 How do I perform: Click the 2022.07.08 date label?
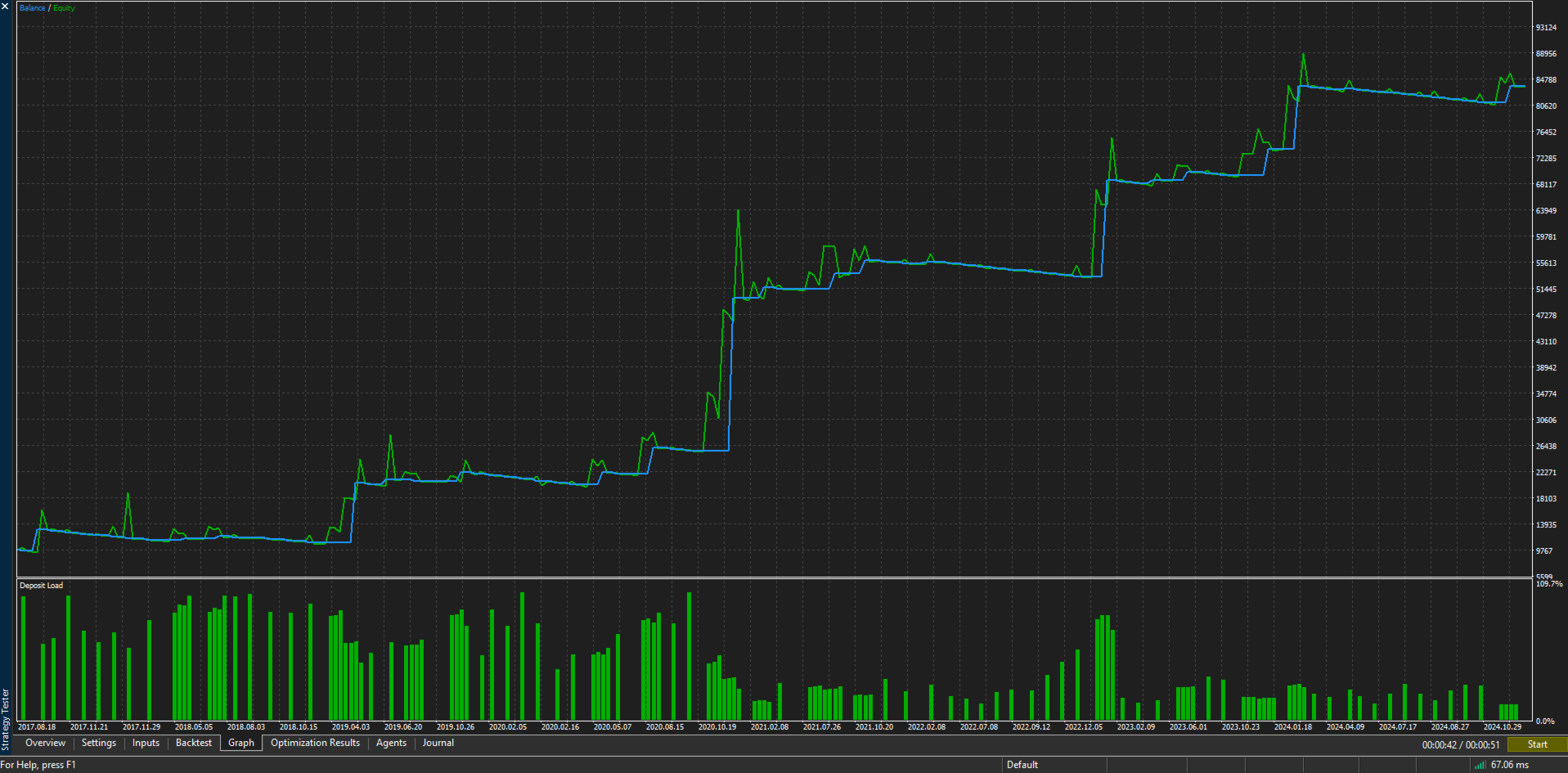click(979, 727)
